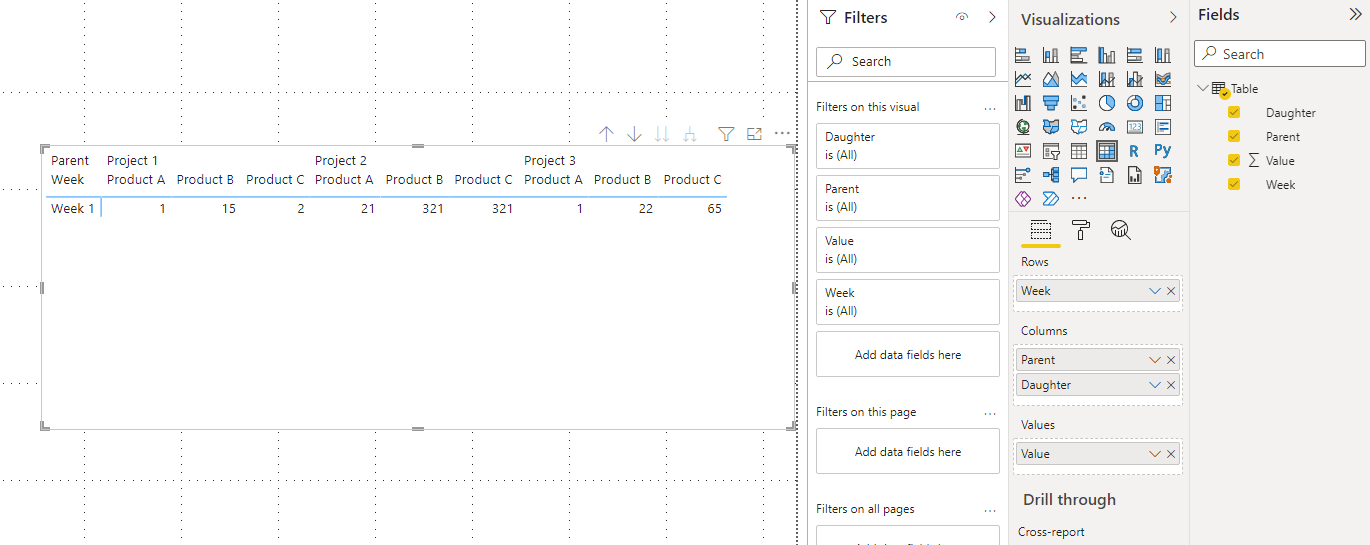Image resolution: width=1370 pixels, height=545 pixels.
Task: Select the area chart visualization
Action: click(x=1051, y=79)
